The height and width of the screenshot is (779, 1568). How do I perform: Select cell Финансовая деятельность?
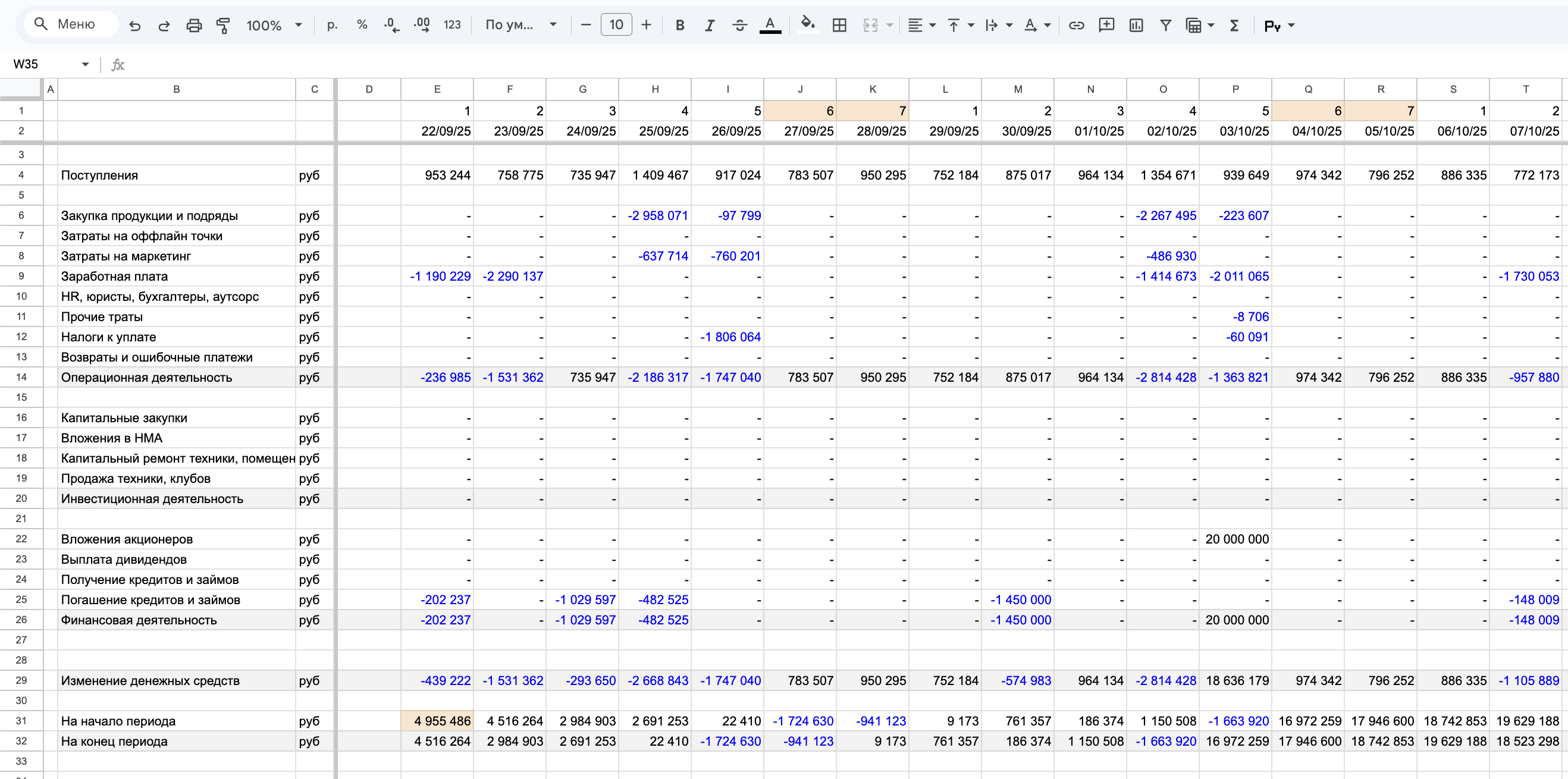pyautogui.click(x=177, y=620)
